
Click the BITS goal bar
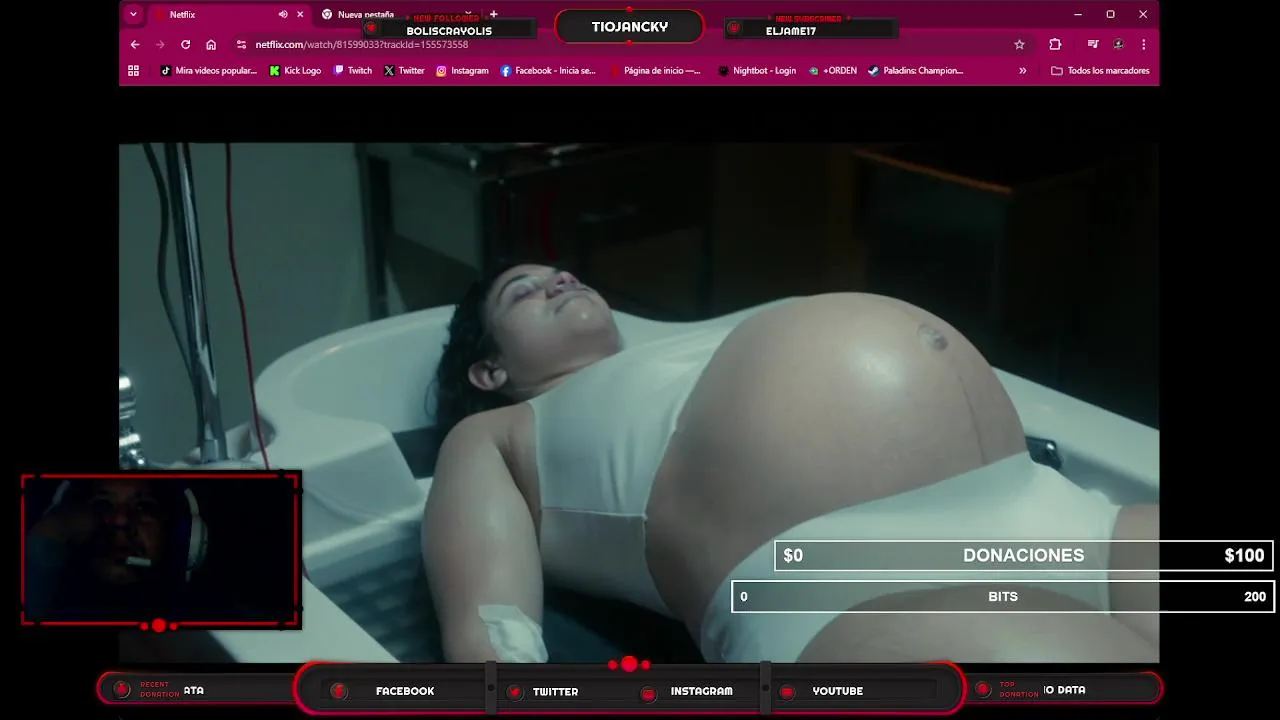click(1003, 596)
